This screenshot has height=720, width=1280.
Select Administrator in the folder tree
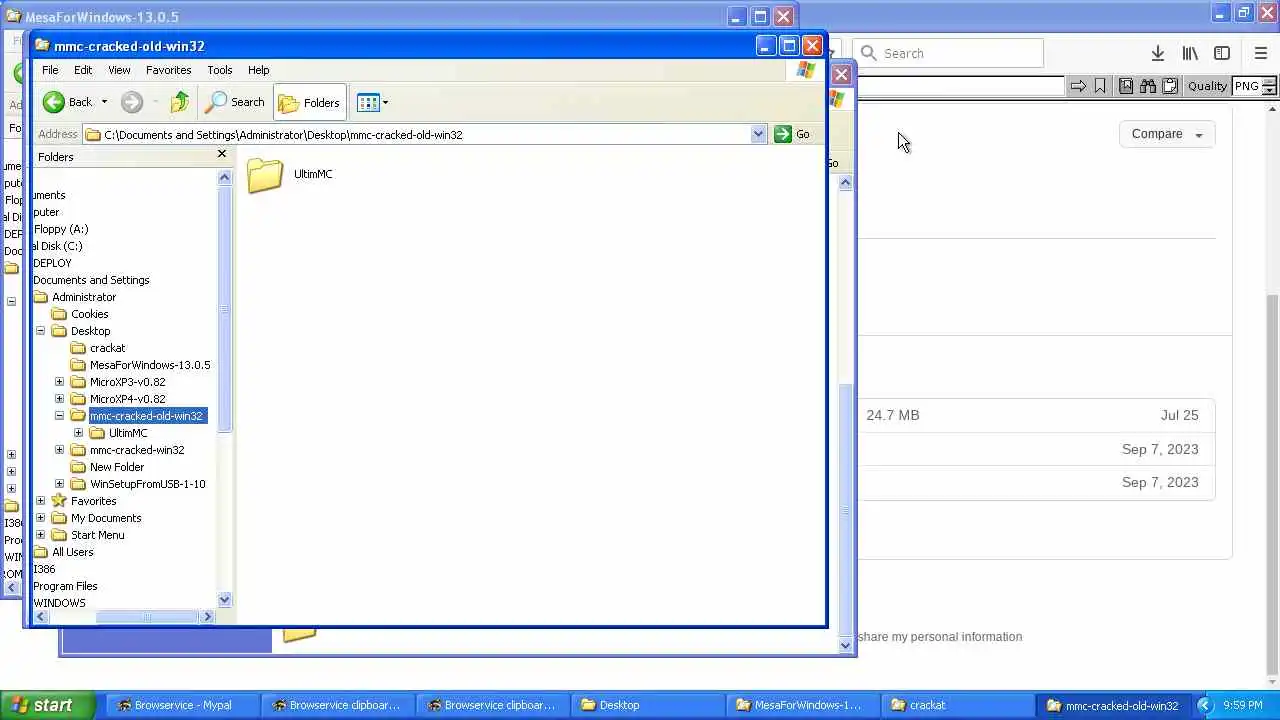coord(84,297)
